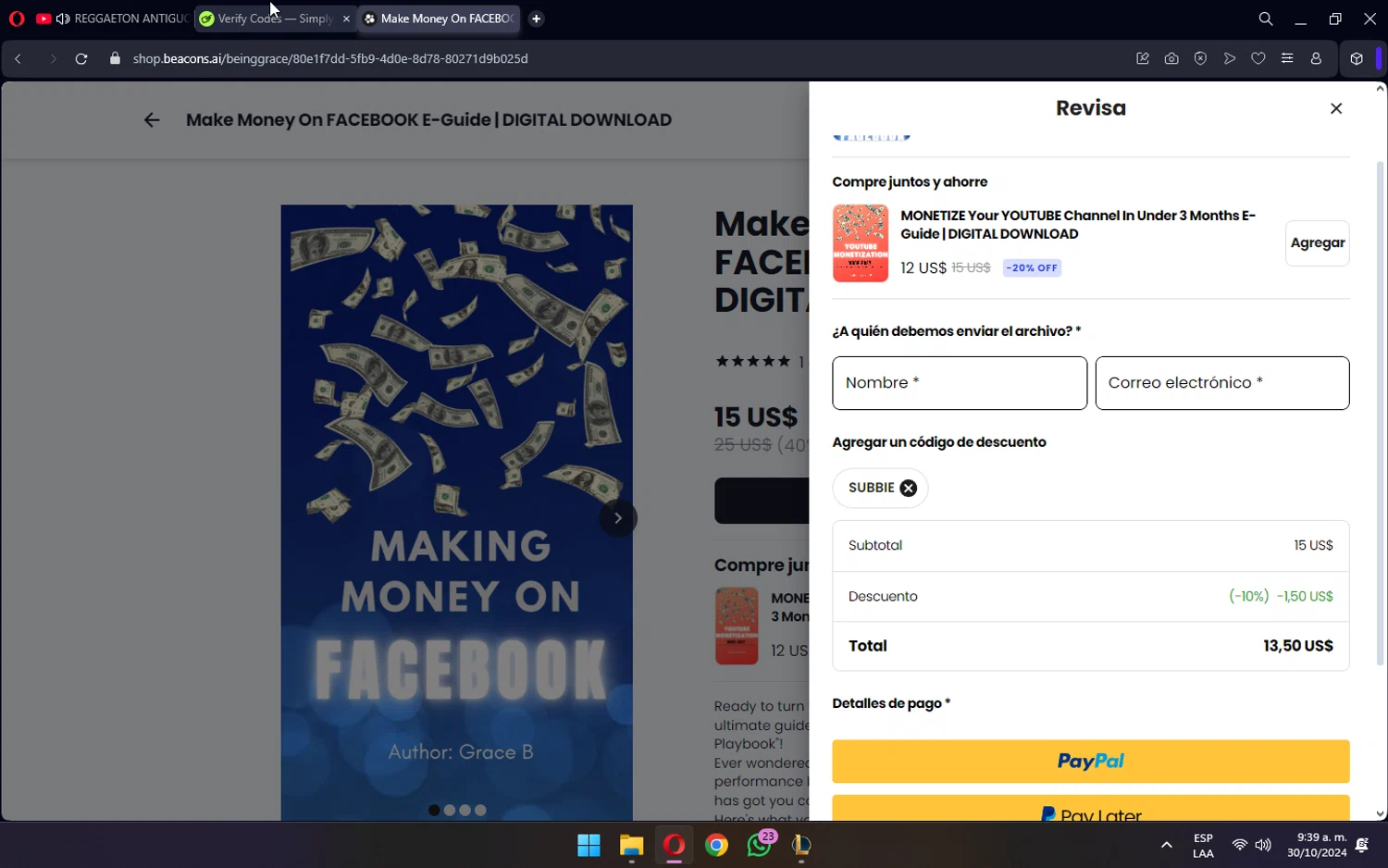1388x868 pixels.
Task: Click the -20% OFF badge
Action: pos(1032,268)
